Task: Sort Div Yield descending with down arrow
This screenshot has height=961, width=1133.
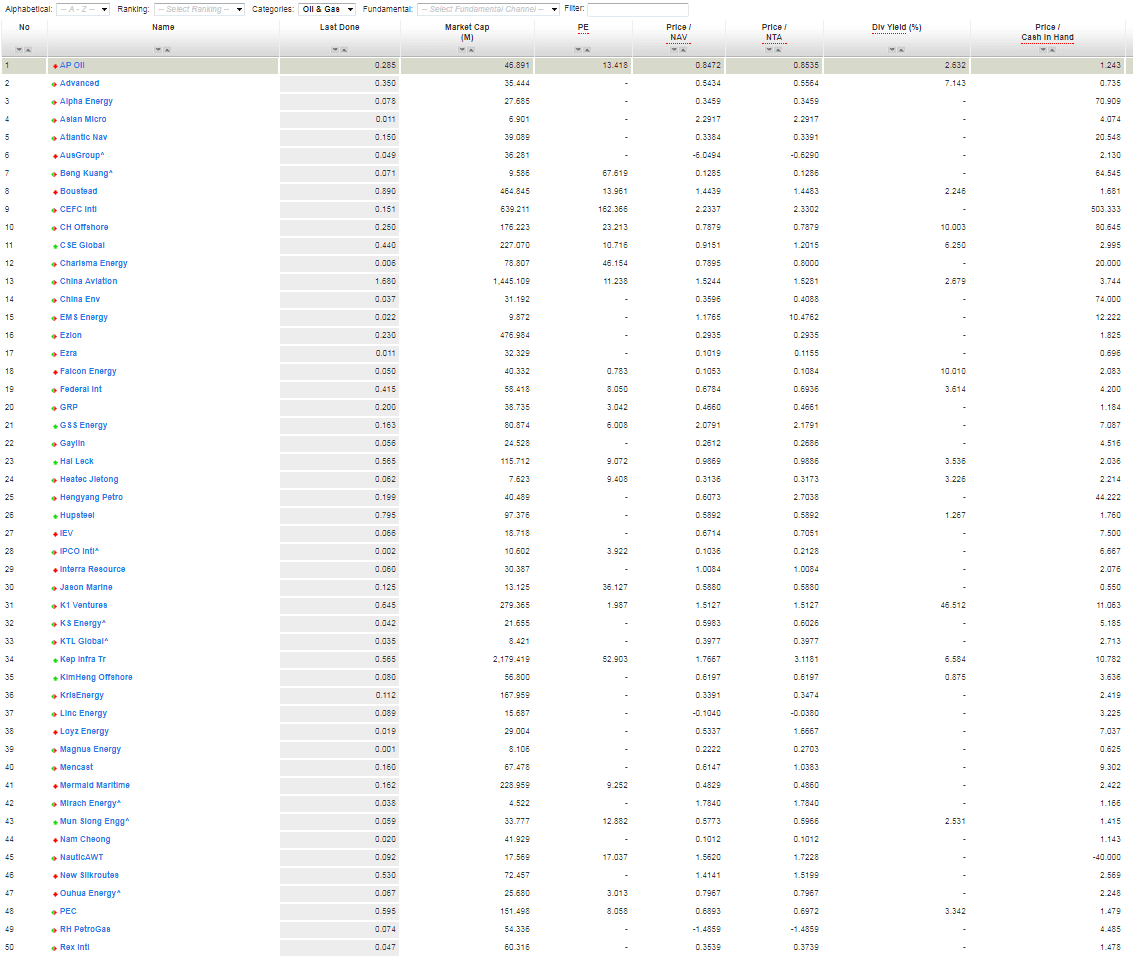Action: 892,50
